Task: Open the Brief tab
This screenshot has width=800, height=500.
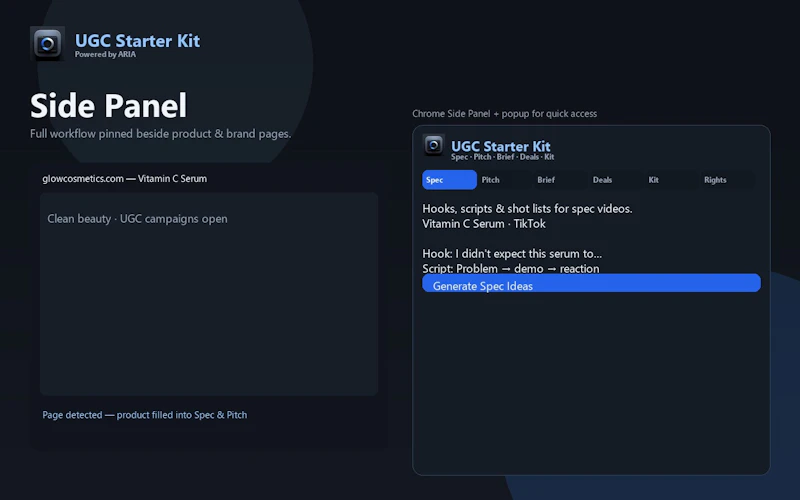Action: click(560, 180)
